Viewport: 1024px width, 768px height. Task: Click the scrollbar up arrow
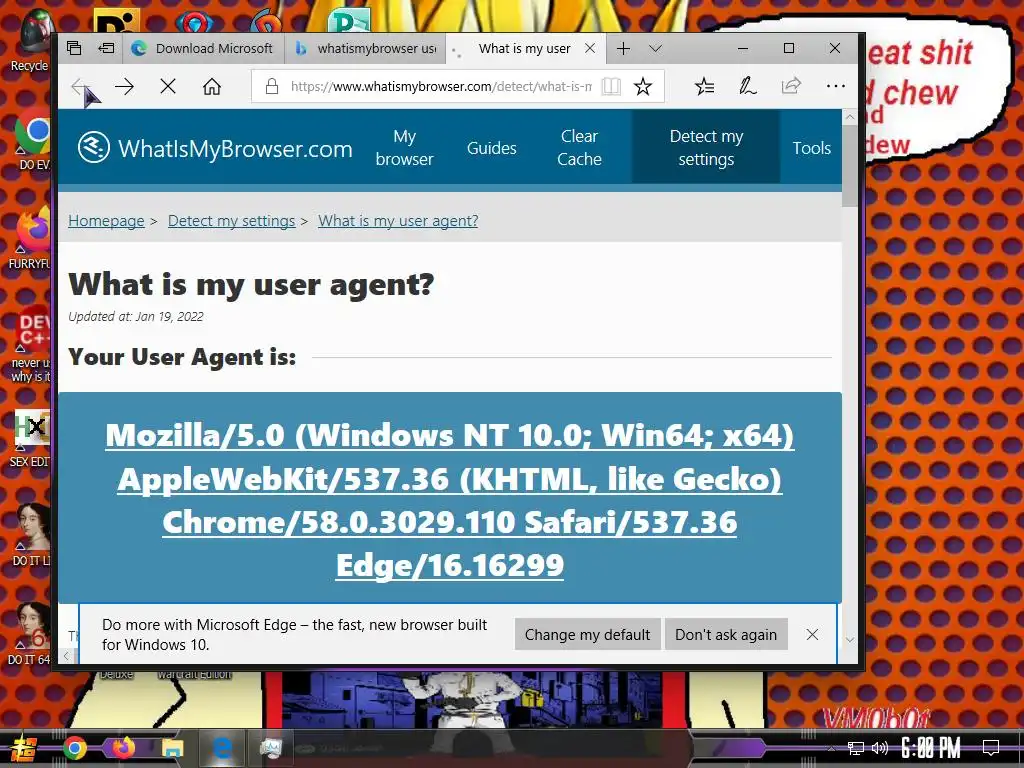[850, 118]
